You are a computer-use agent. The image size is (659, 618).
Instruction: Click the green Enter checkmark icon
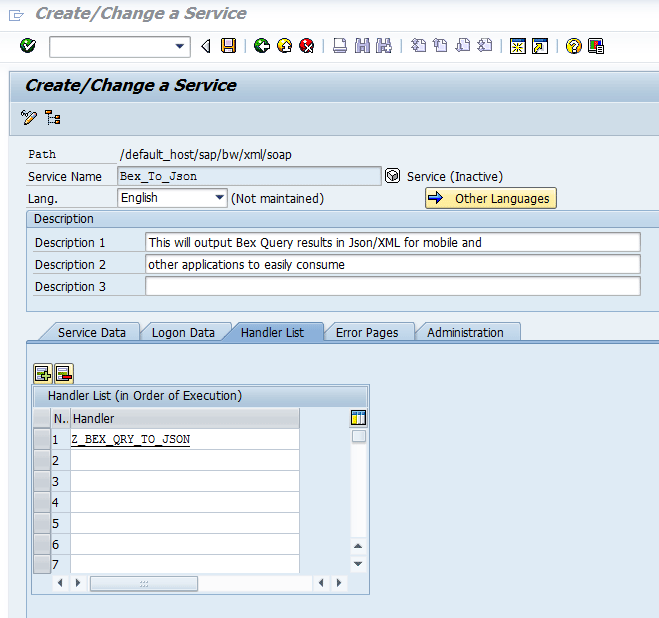pyautogui.click(x=27, y=46)
